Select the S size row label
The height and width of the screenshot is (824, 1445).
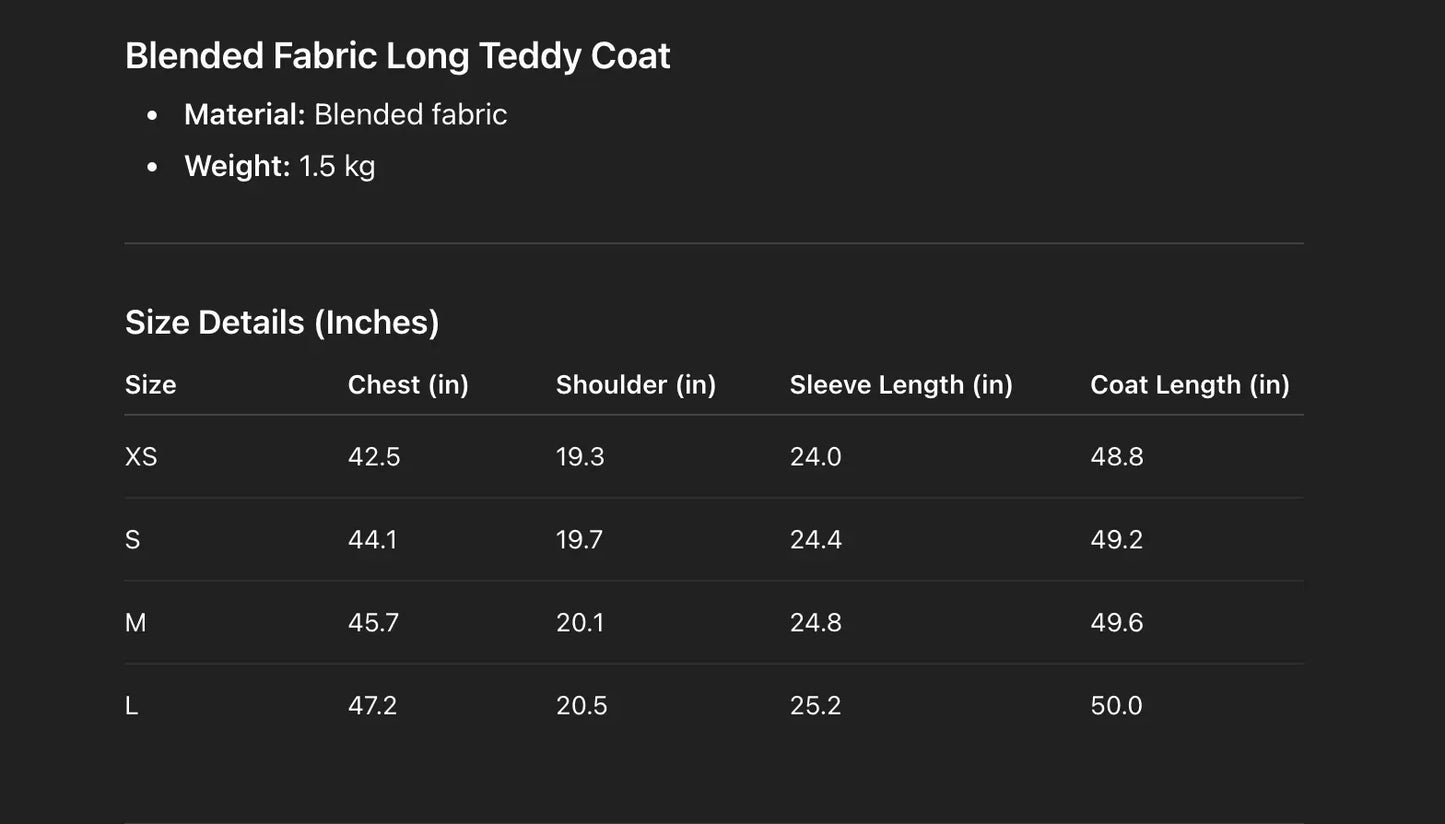132,540
